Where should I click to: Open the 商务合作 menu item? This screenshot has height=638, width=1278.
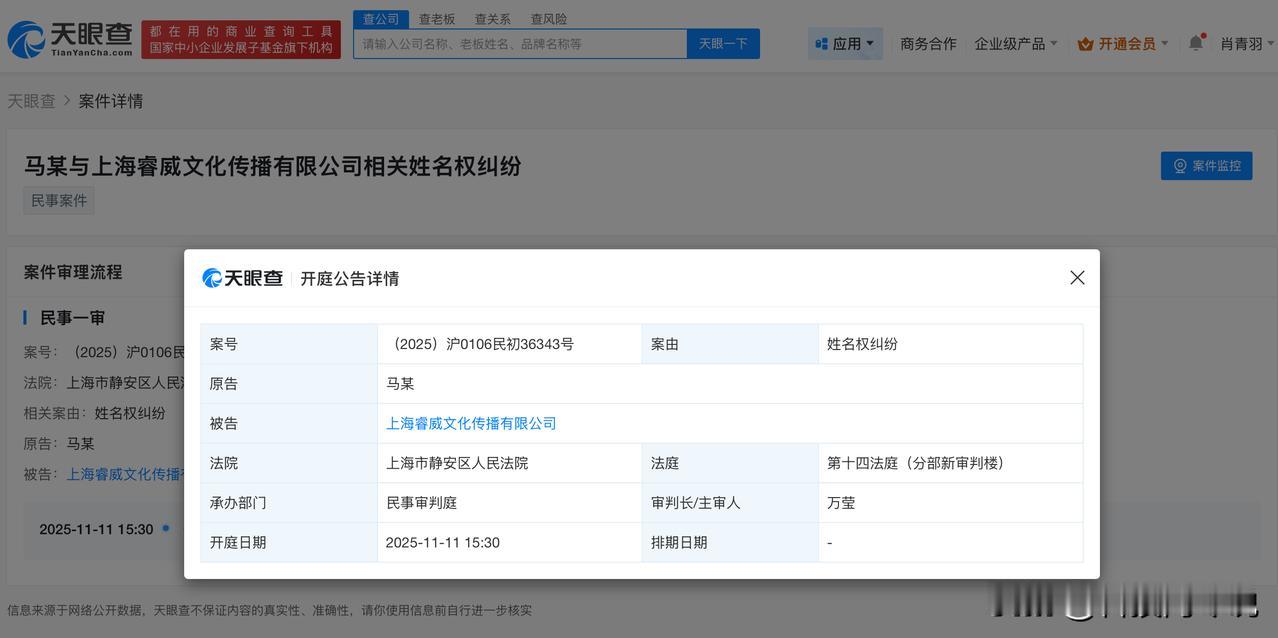(928, 44)
